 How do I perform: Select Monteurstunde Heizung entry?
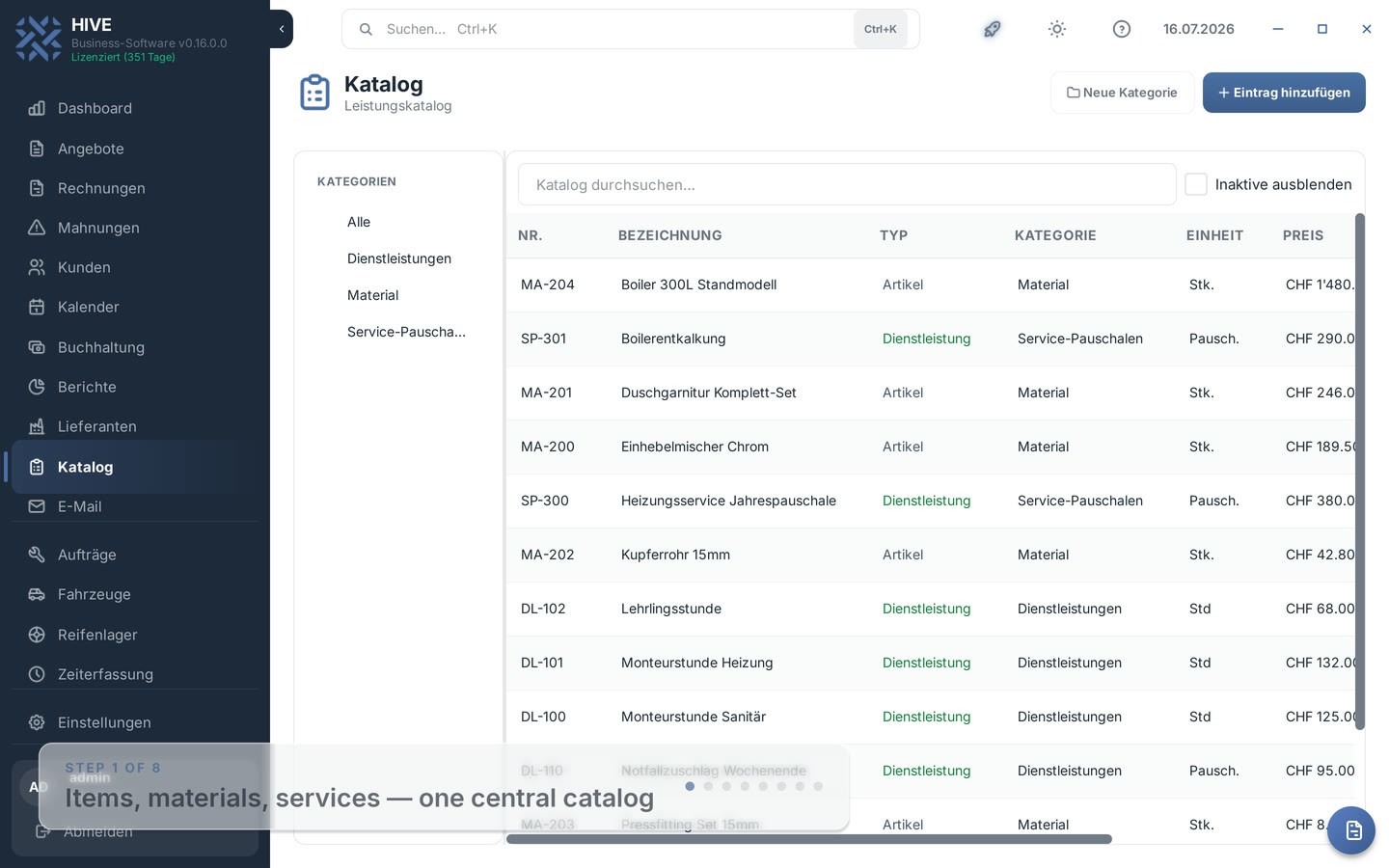(x=931, y=663)
